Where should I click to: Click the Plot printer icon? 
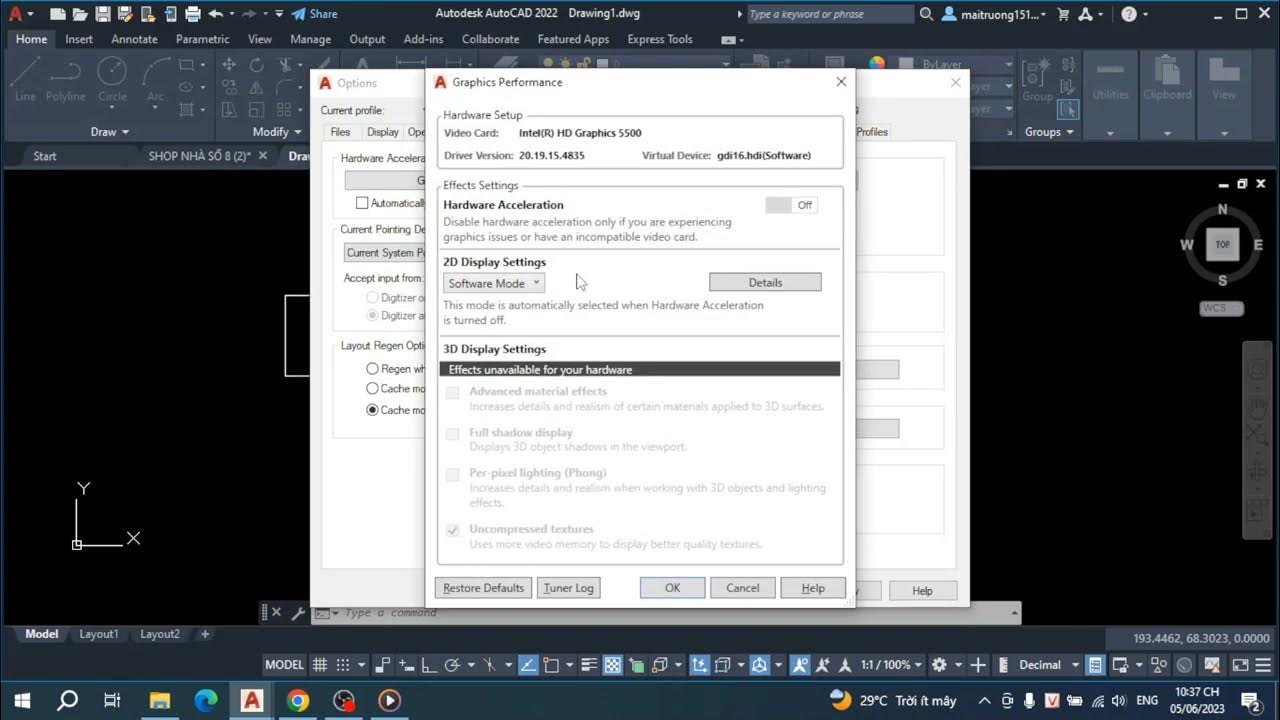[192, 14]
